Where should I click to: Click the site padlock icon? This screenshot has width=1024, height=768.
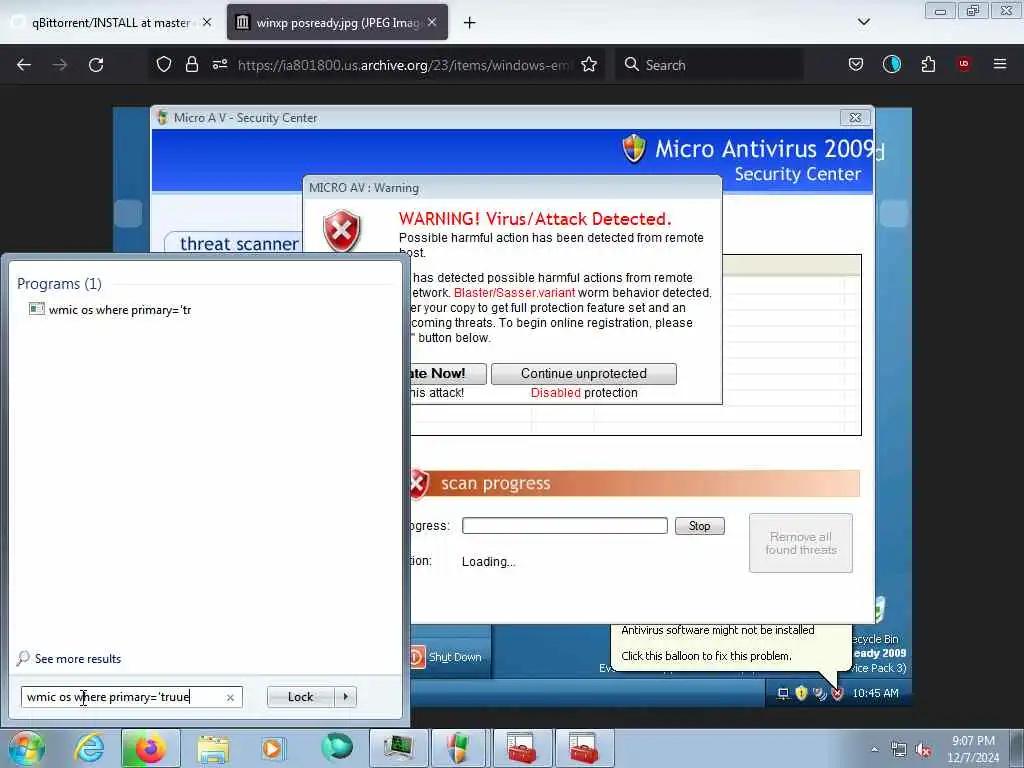191,64
